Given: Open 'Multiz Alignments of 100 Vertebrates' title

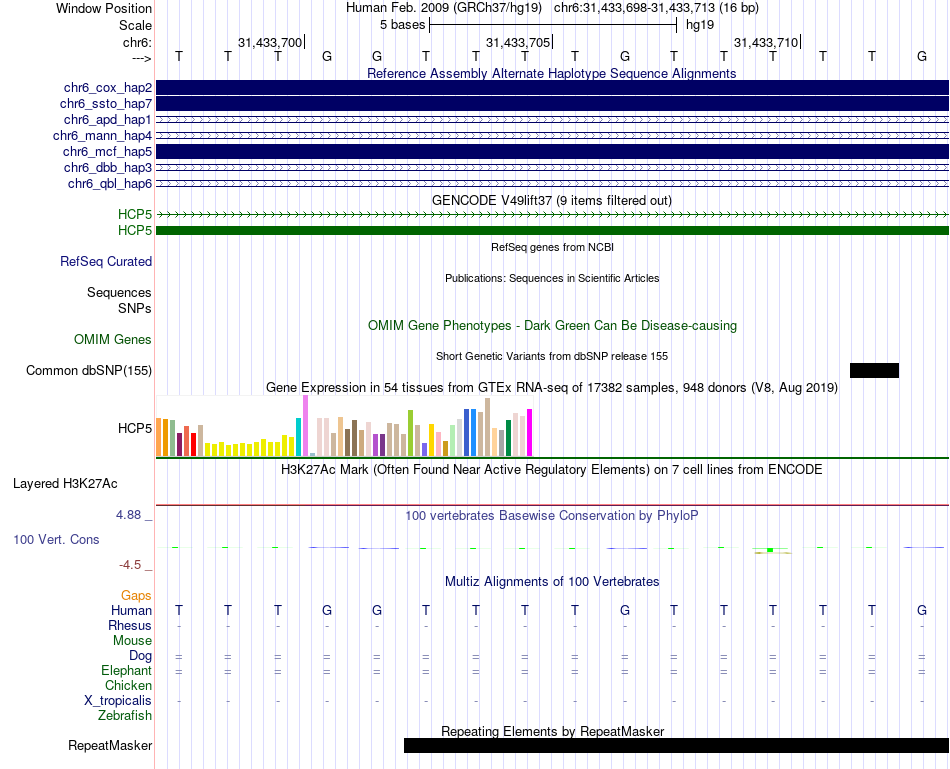Looking at the screenshot, I should (x=552, y=582).
